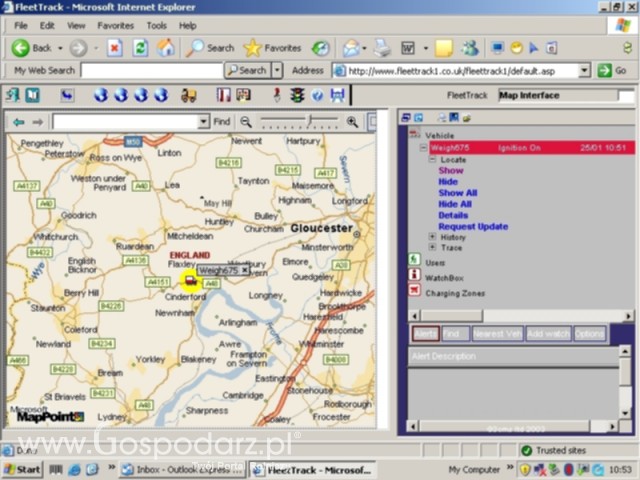640x480 pixels.
Task: Click the Request Update link
Action: (x=472, y=226)
